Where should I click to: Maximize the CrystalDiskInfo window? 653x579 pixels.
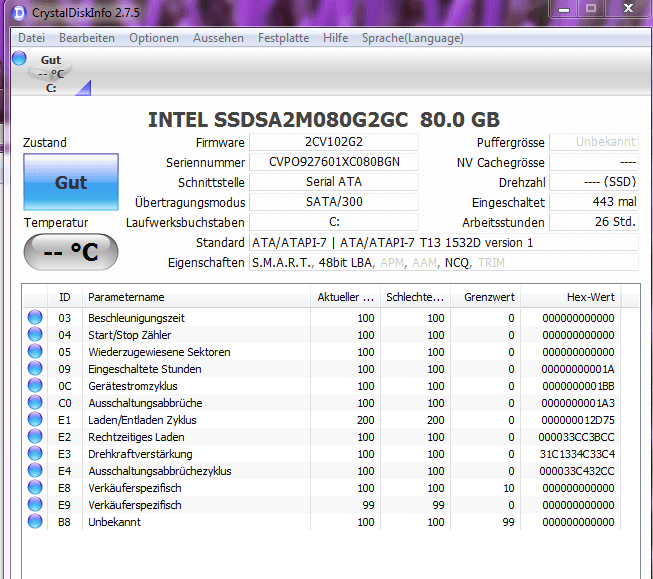click(591, 9)
